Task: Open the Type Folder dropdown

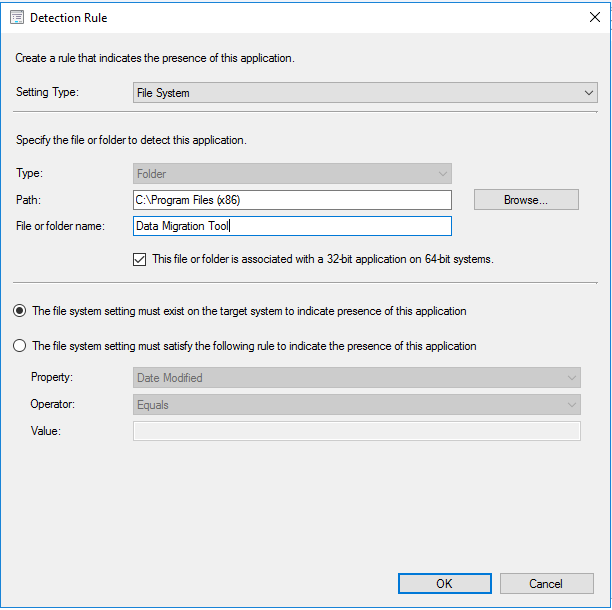Action: click(x=292, y=174)
